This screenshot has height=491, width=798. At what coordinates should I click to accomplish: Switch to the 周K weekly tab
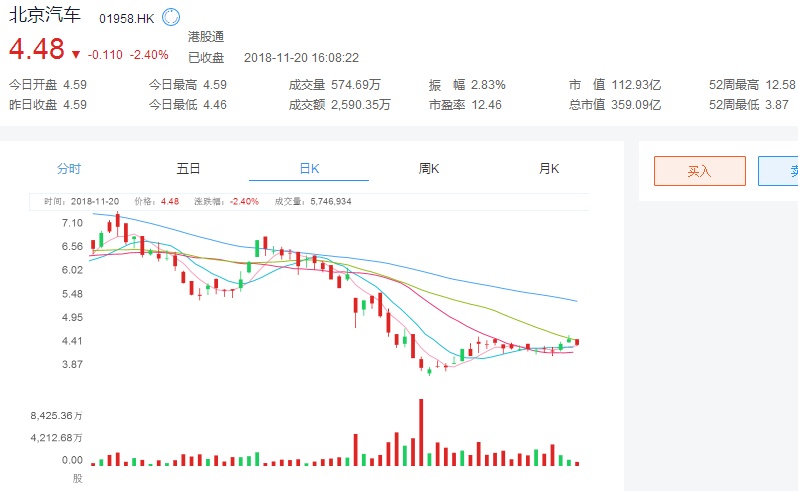point(429,169)
